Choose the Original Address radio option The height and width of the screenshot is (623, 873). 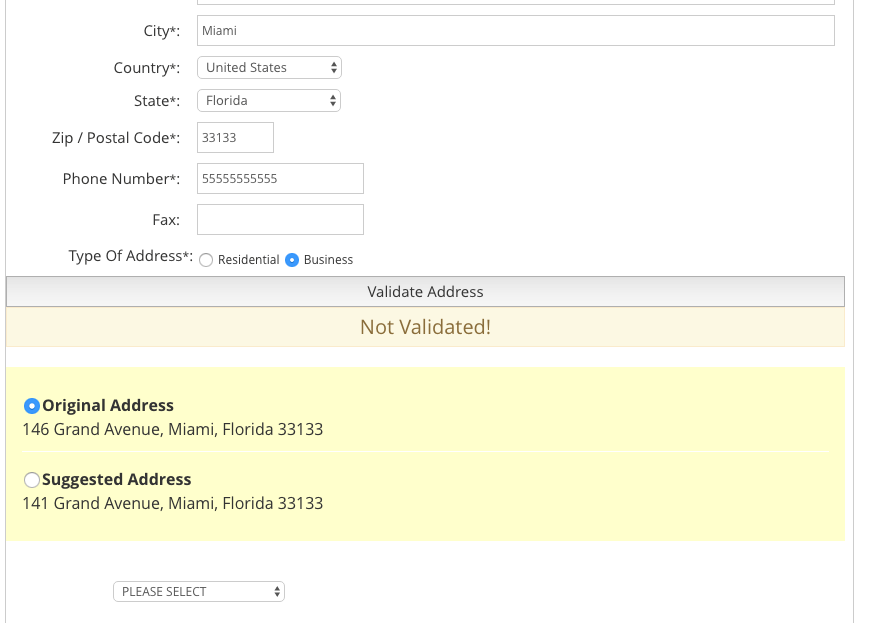[x=32, y=406]
